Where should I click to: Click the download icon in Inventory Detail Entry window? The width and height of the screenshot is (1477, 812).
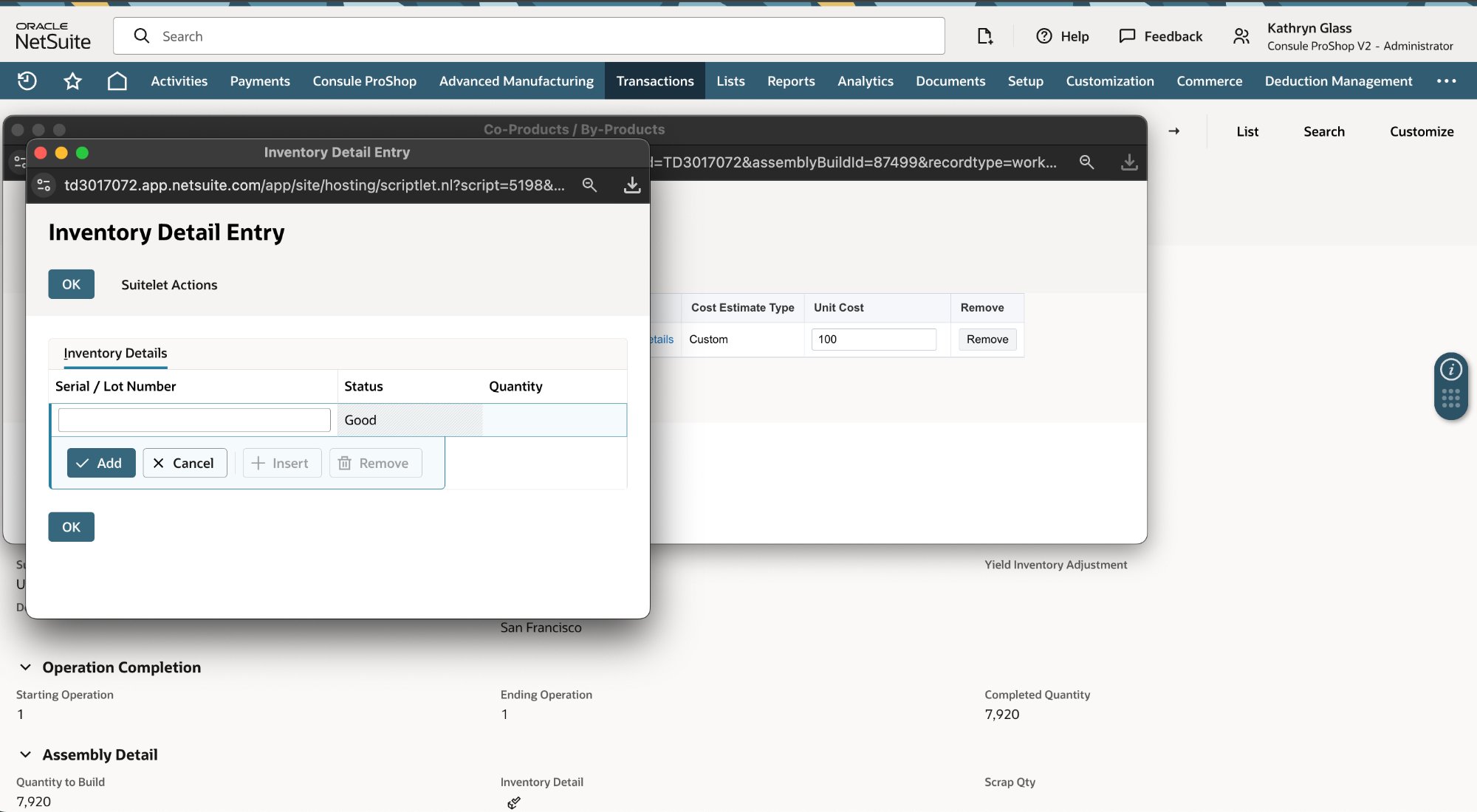click(x=631, y=185)
